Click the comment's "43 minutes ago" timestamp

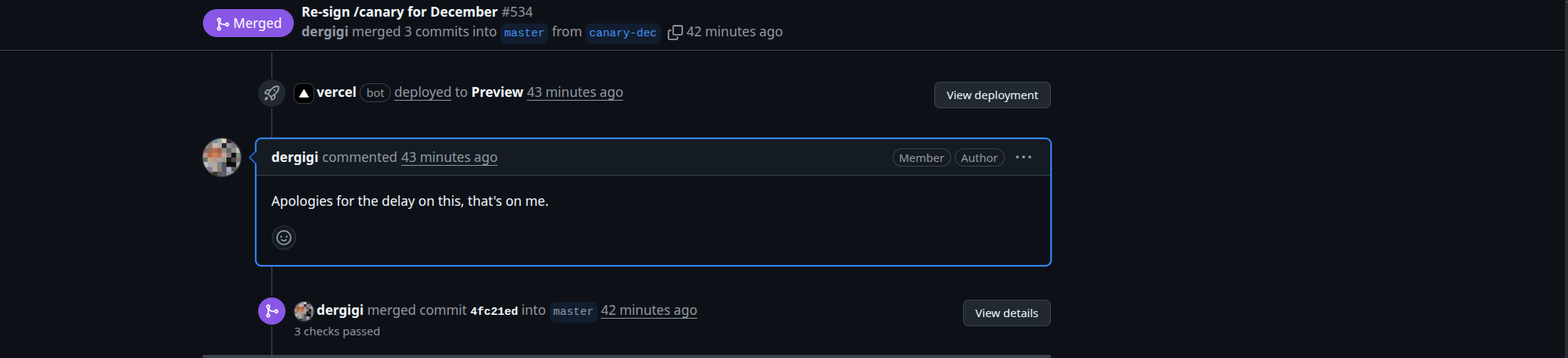point(449,157)
